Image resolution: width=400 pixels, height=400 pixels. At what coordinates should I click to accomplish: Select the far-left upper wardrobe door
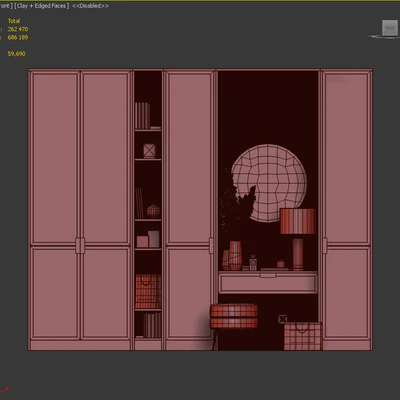coord(55,158)
